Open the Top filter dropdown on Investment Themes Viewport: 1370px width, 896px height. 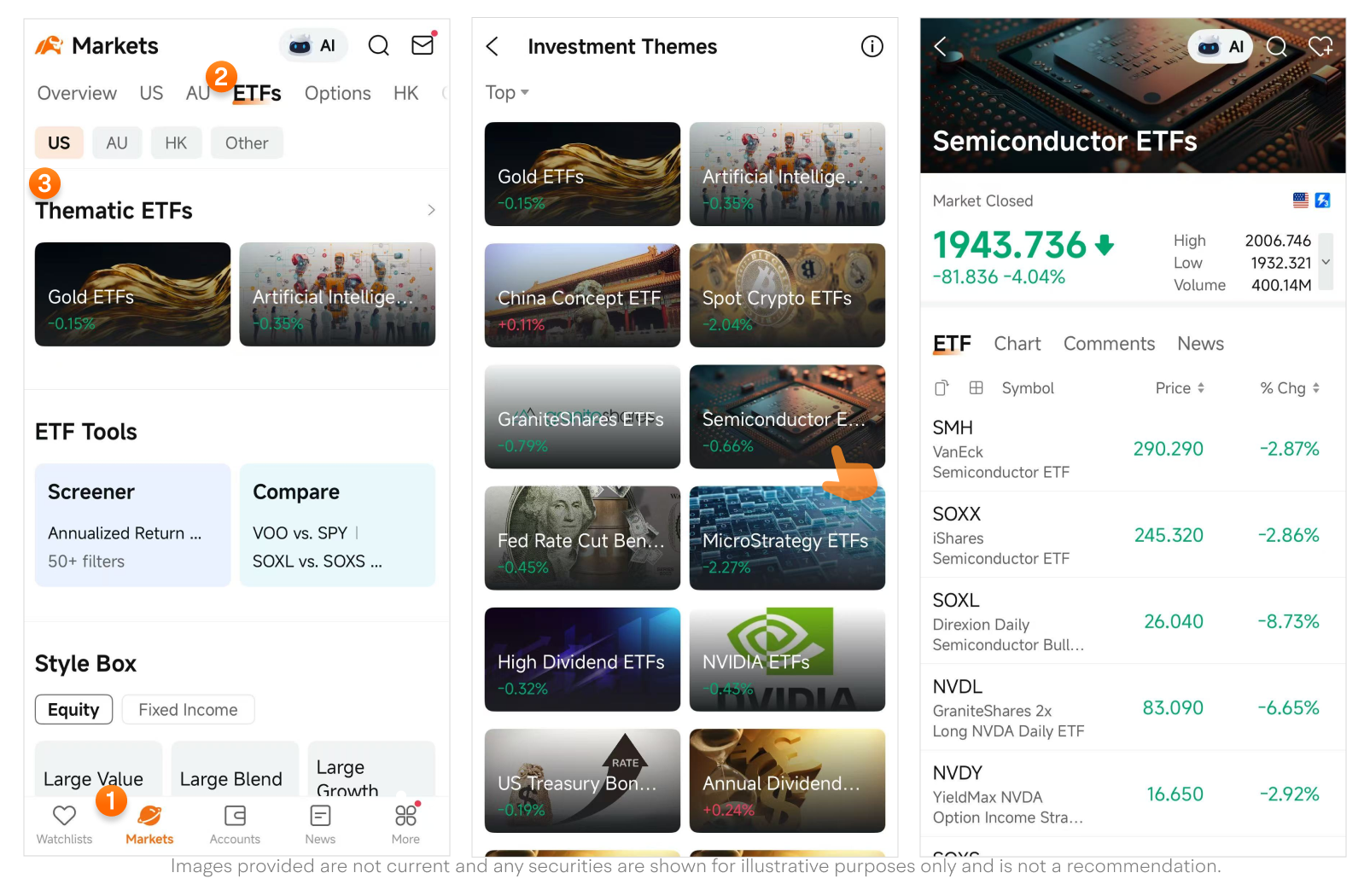click(506, 92)
